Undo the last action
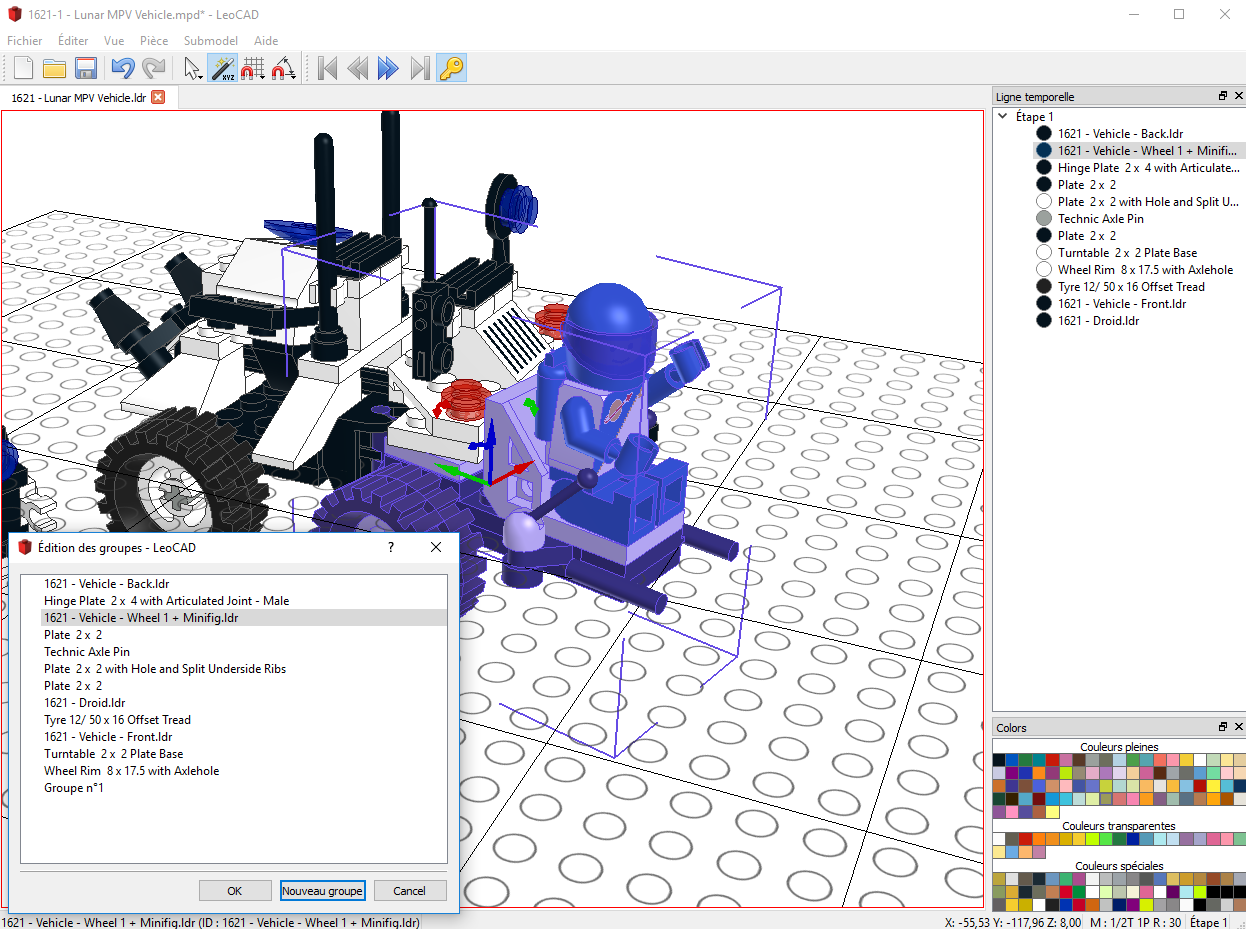The width and height of the screenshot is (1246, 929). tap(122, 68)
